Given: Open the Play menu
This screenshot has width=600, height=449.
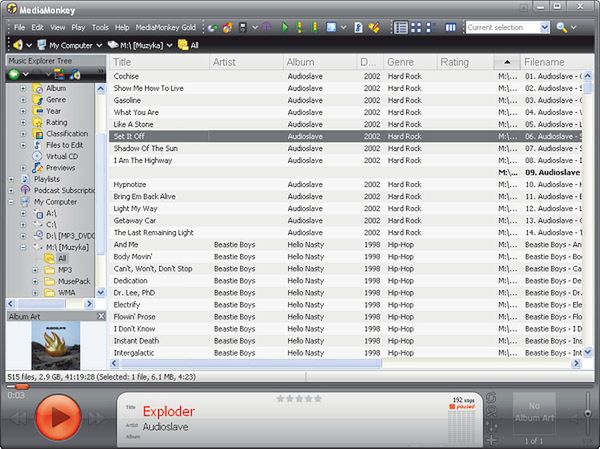Looking at the screenshot, I should click(x=78, y=27).
